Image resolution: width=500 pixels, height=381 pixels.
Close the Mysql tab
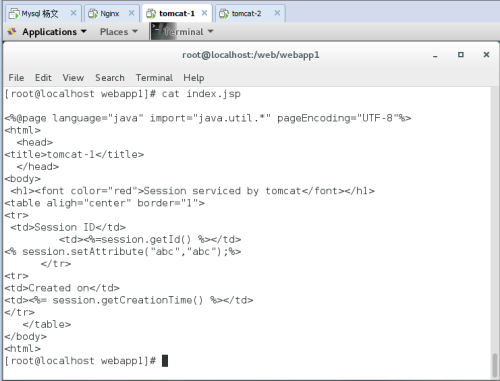pos(73,13)
